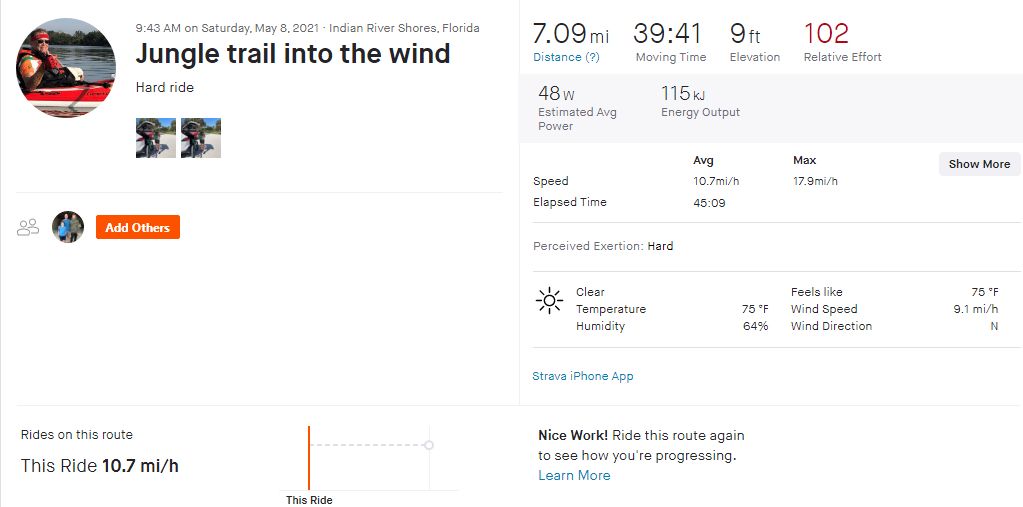Click the 39:41 Moving Time stat
The image size is (1023, 507).
[x=670, y=42]
